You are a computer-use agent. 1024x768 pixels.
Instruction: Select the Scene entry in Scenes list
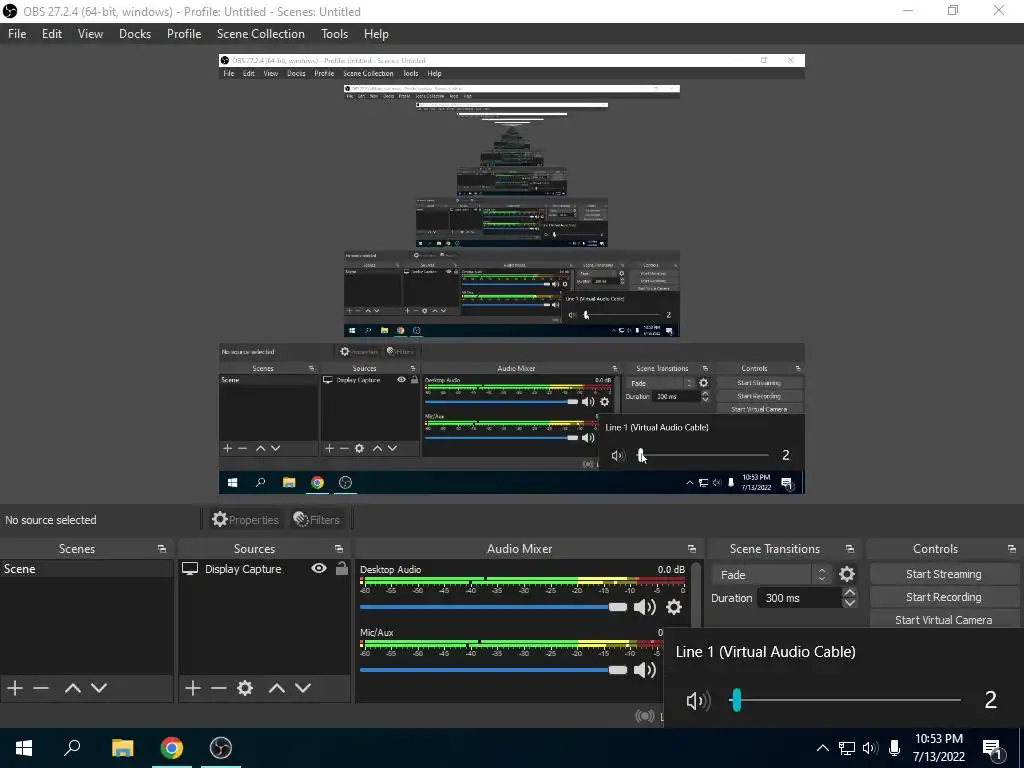pyautogui.click(x=86, y=569)
